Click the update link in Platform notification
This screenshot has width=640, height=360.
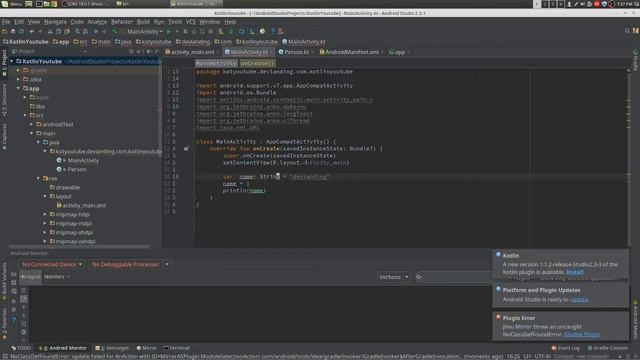(579, 299)
